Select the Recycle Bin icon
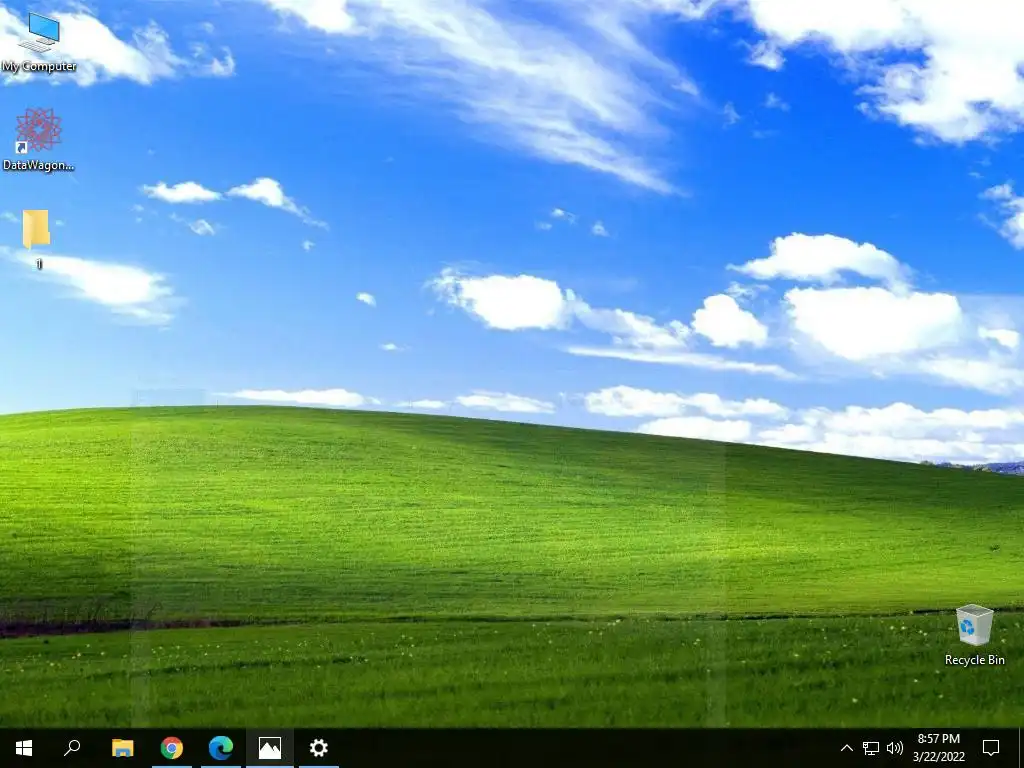The image size is (1024, 768). (974, 635)
